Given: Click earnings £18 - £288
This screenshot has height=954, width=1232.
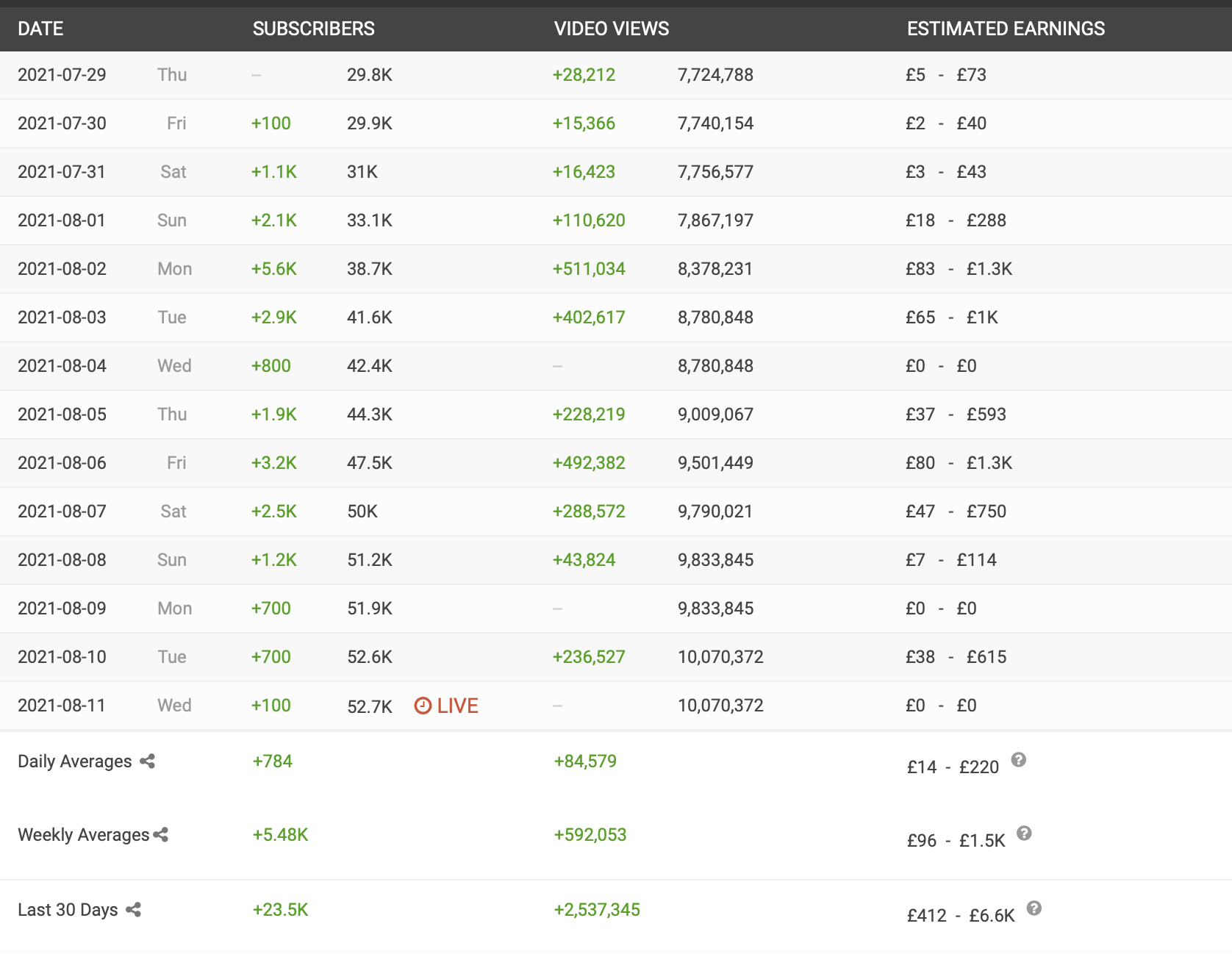Looking at the screenshot, I should pyautogui.click(x=956, y=220).
